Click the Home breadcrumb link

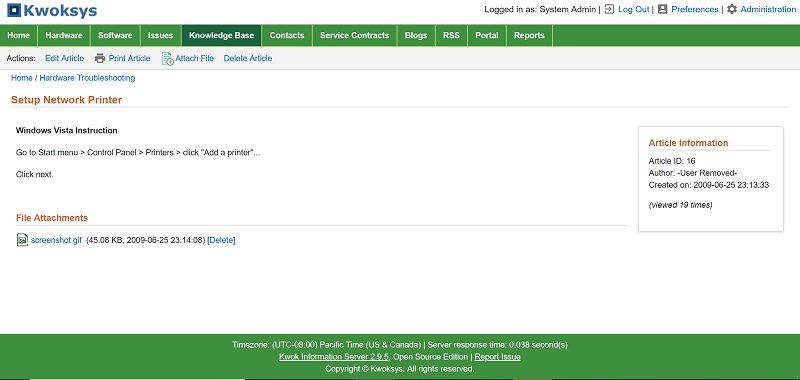pos(22,78)
